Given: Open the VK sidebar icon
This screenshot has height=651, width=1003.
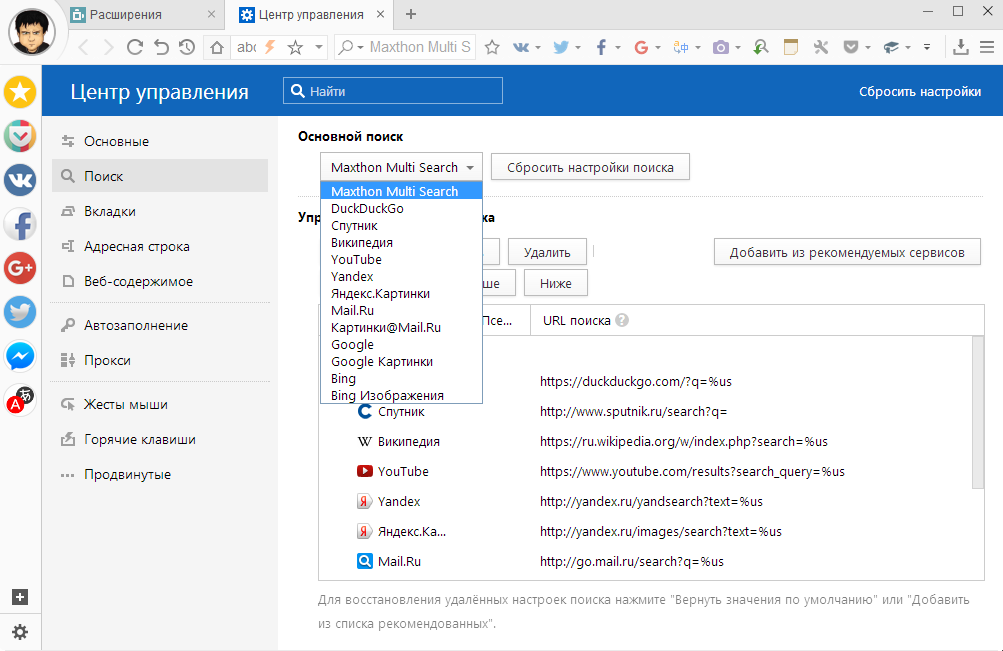Looking at the screenshot, I should click(20, 180).
